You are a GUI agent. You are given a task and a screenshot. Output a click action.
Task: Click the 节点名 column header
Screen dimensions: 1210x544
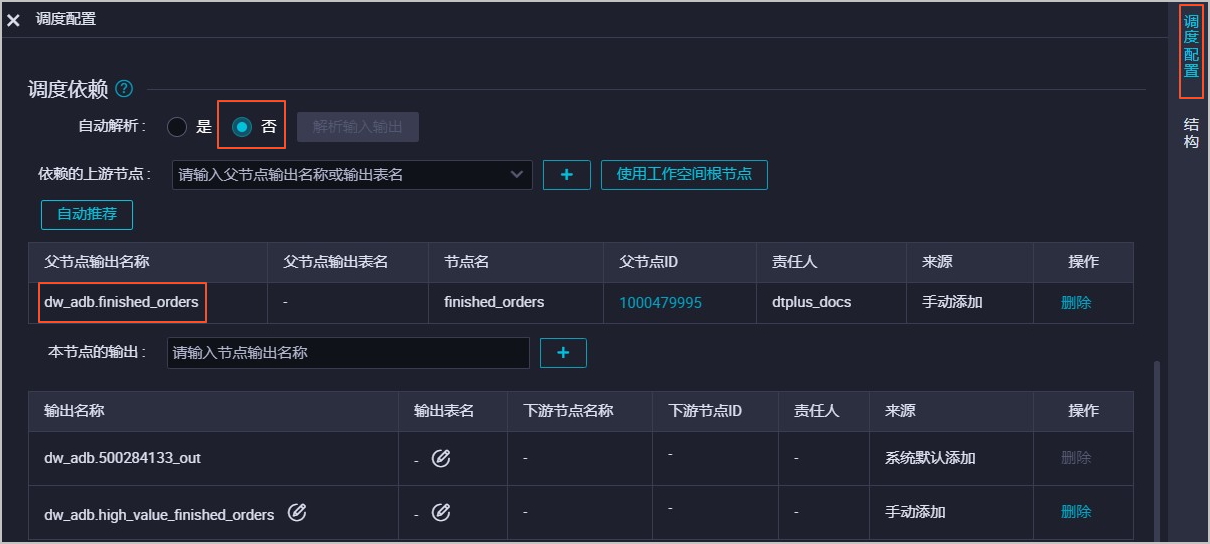click(466, 262)
